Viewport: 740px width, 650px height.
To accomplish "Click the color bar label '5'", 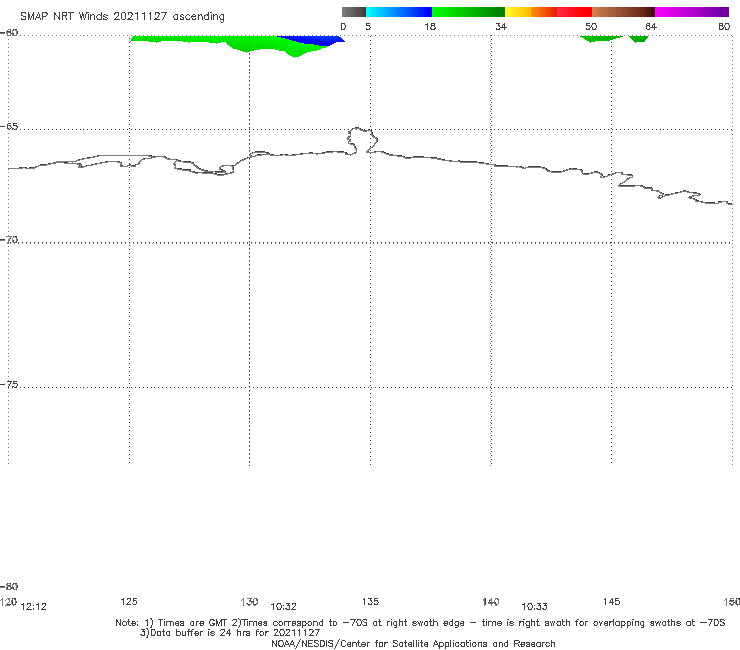I will [368, 26].
